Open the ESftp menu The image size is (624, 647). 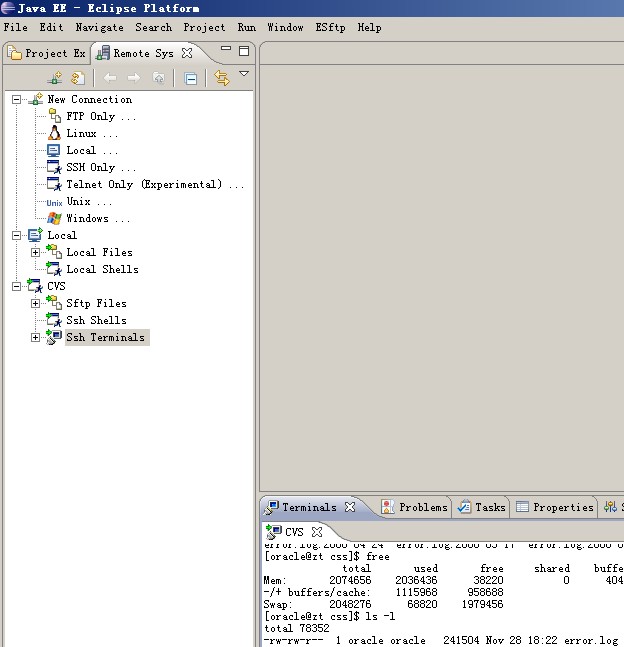point(330,27)
